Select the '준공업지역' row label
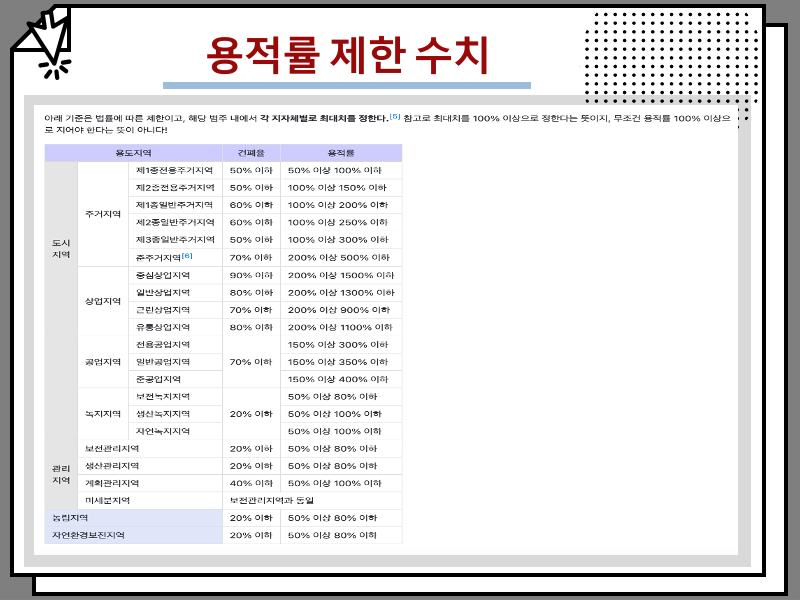800x600 pixels. click(158, 379)
